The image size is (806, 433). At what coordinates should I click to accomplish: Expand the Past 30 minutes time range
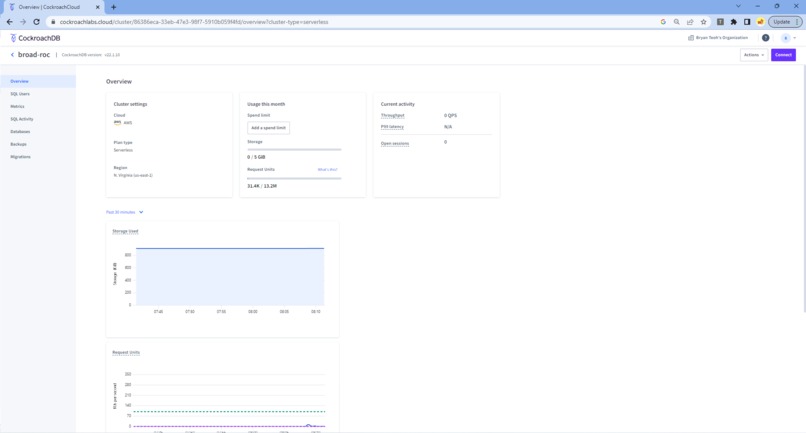[x=125, y=212]
